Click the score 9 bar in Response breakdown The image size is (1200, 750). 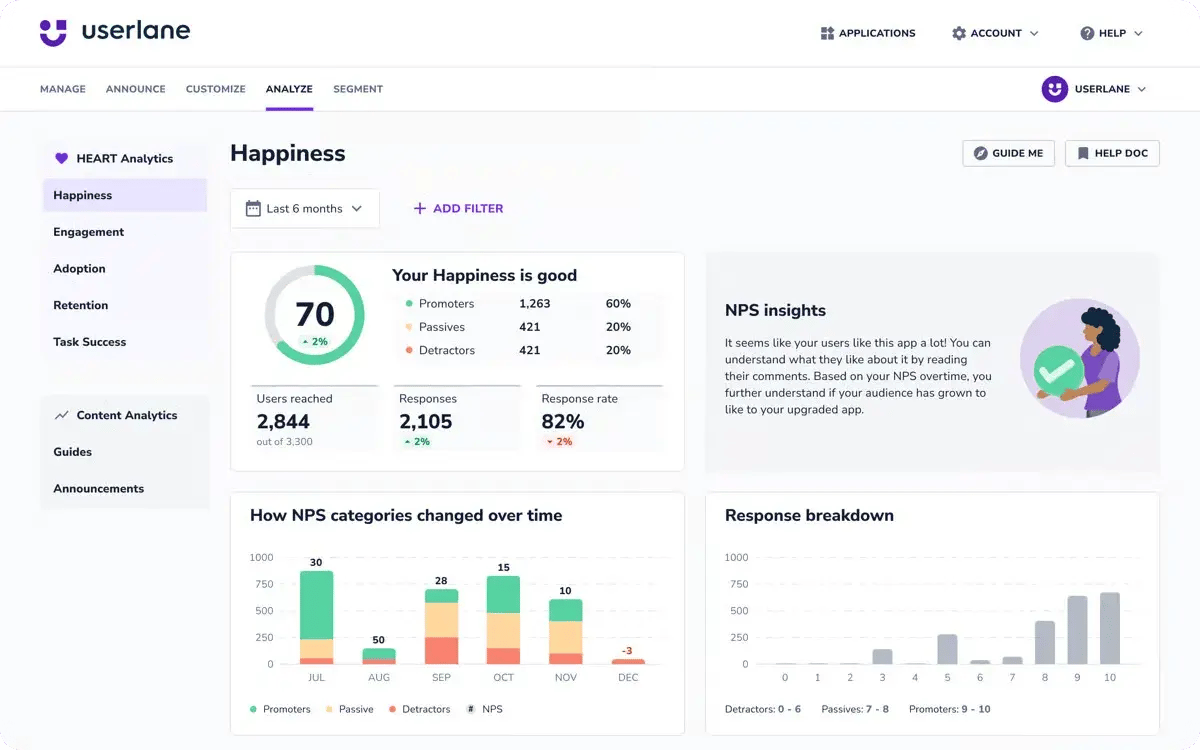(1077, 630)
